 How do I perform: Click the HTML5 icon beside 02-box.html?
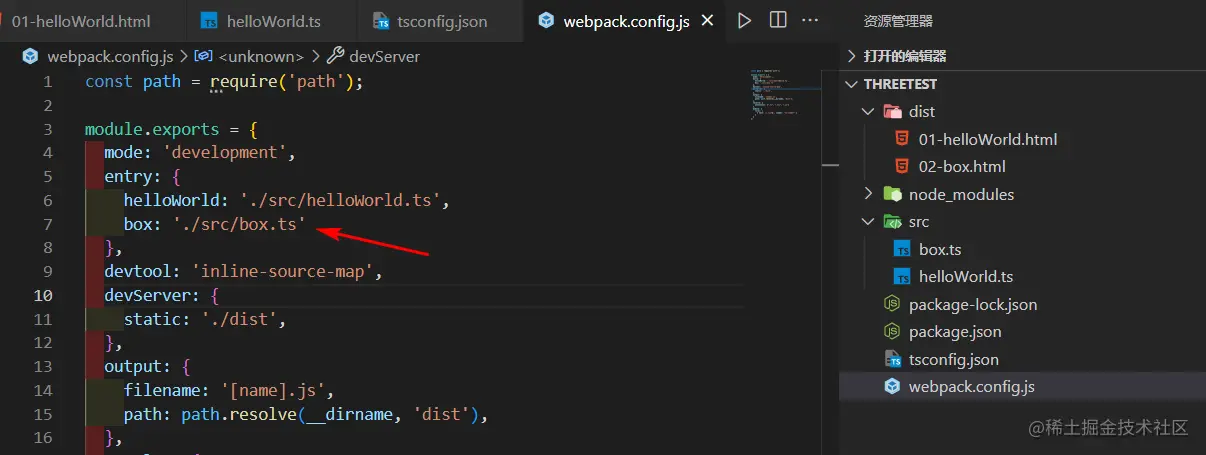click(x=901, y=167)
